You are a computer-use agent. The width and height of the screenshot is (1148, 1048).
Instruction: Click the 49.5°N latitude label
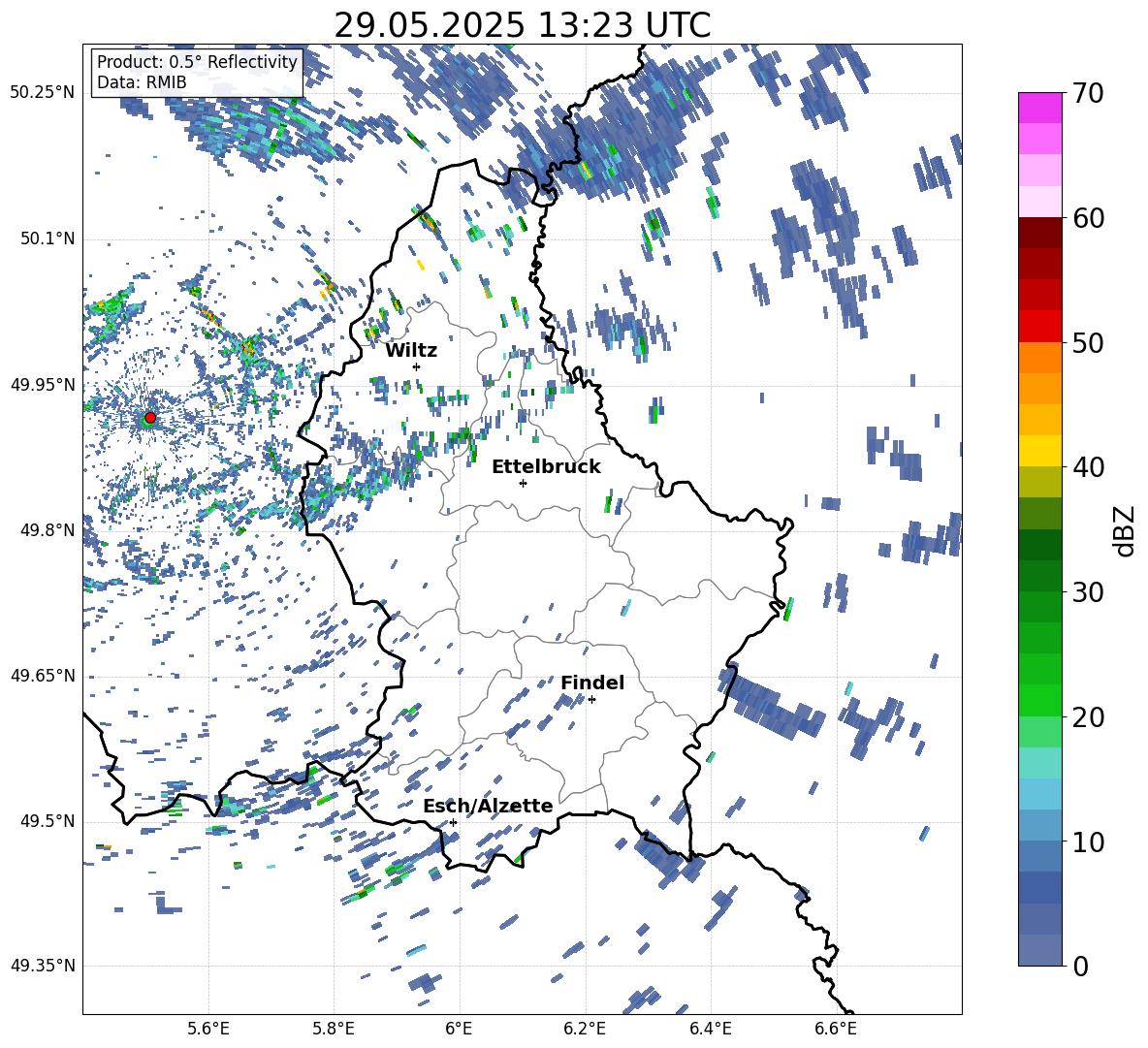tap(48, 820)
